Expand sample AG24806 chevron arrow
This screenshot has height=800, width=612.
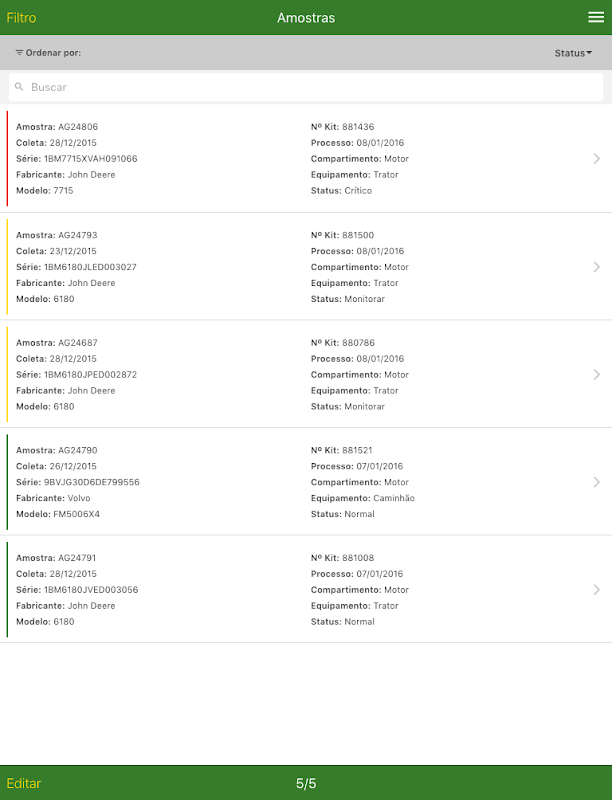tap(596, 158)
